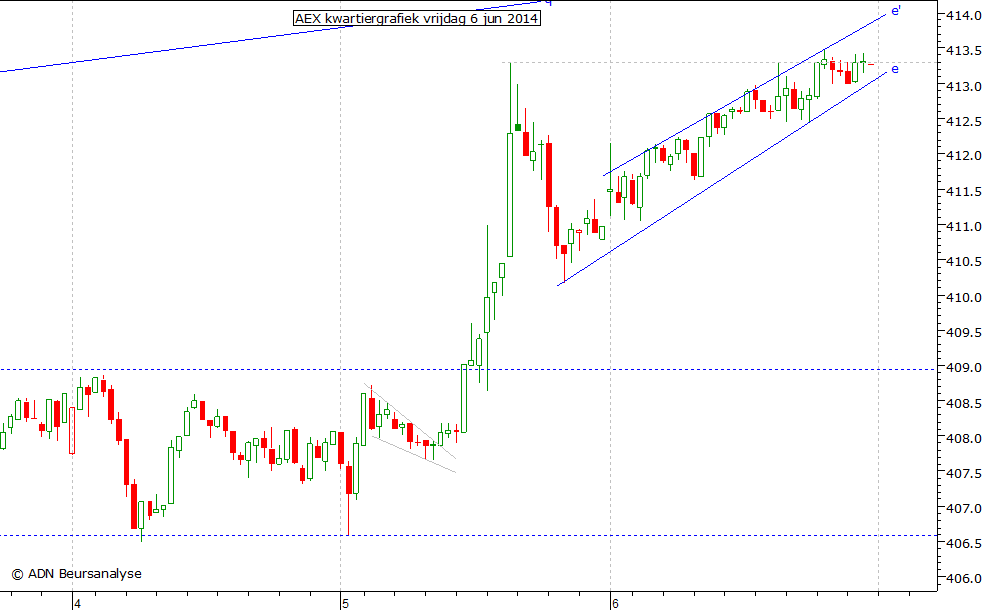The image size is (985, 610).
Task: Click the 411.0 price axis label
Action: point(964,227)
